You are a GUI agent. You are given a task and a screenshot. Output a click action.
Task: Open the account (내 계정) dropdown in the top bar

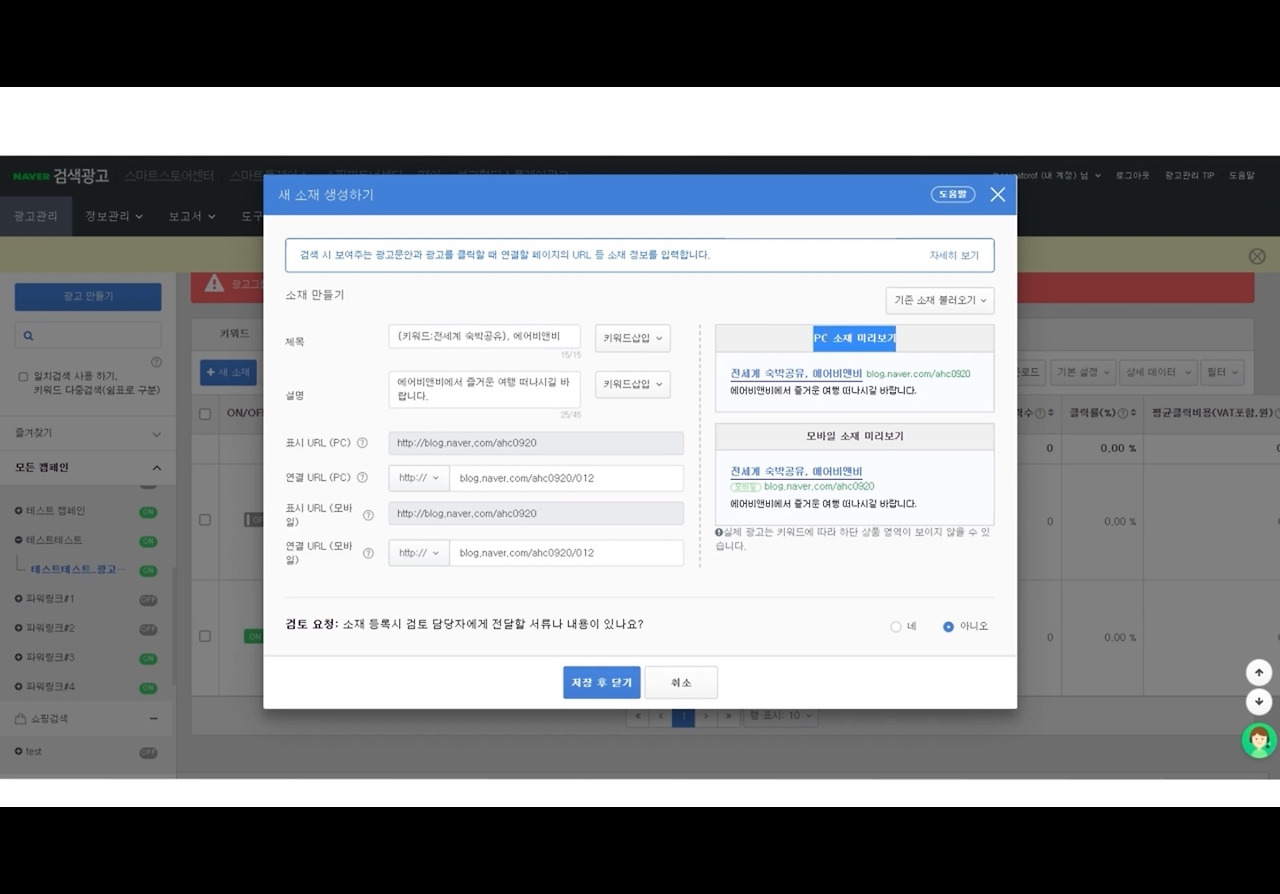1047,176
